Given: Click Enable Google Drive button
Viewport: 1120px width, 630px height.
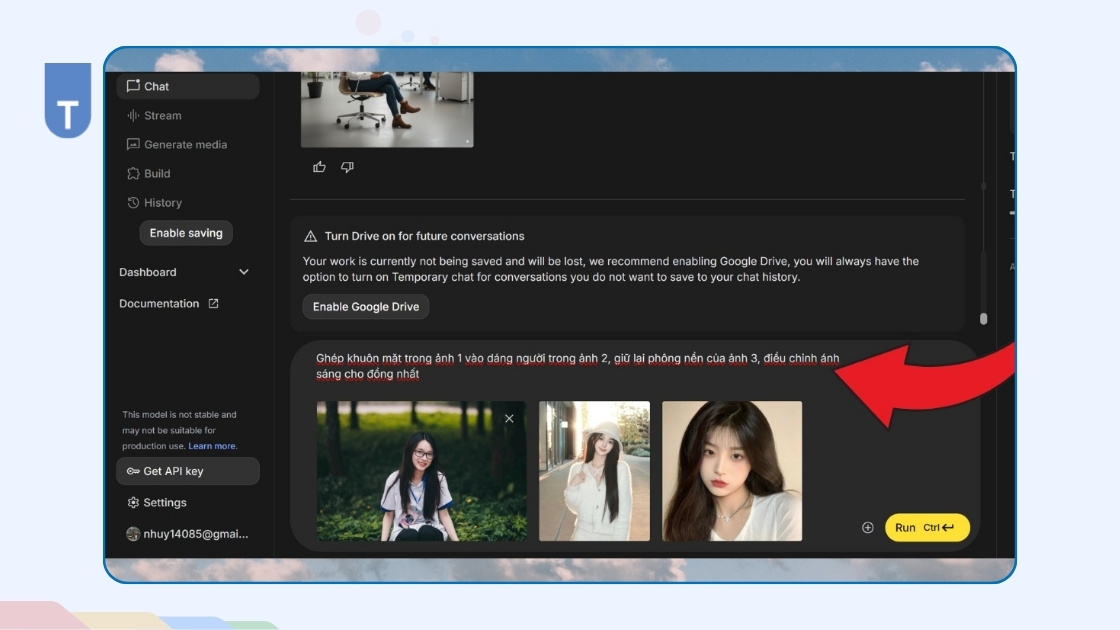Looking at the screenshot, I should [365, 306].
